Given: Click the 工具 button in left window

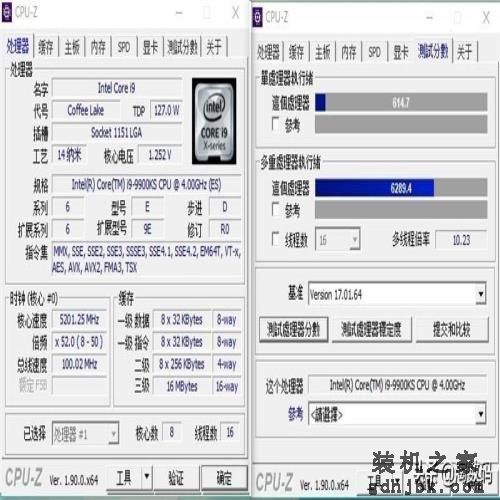Looking at the screenshot, I should tap(124, 477).
